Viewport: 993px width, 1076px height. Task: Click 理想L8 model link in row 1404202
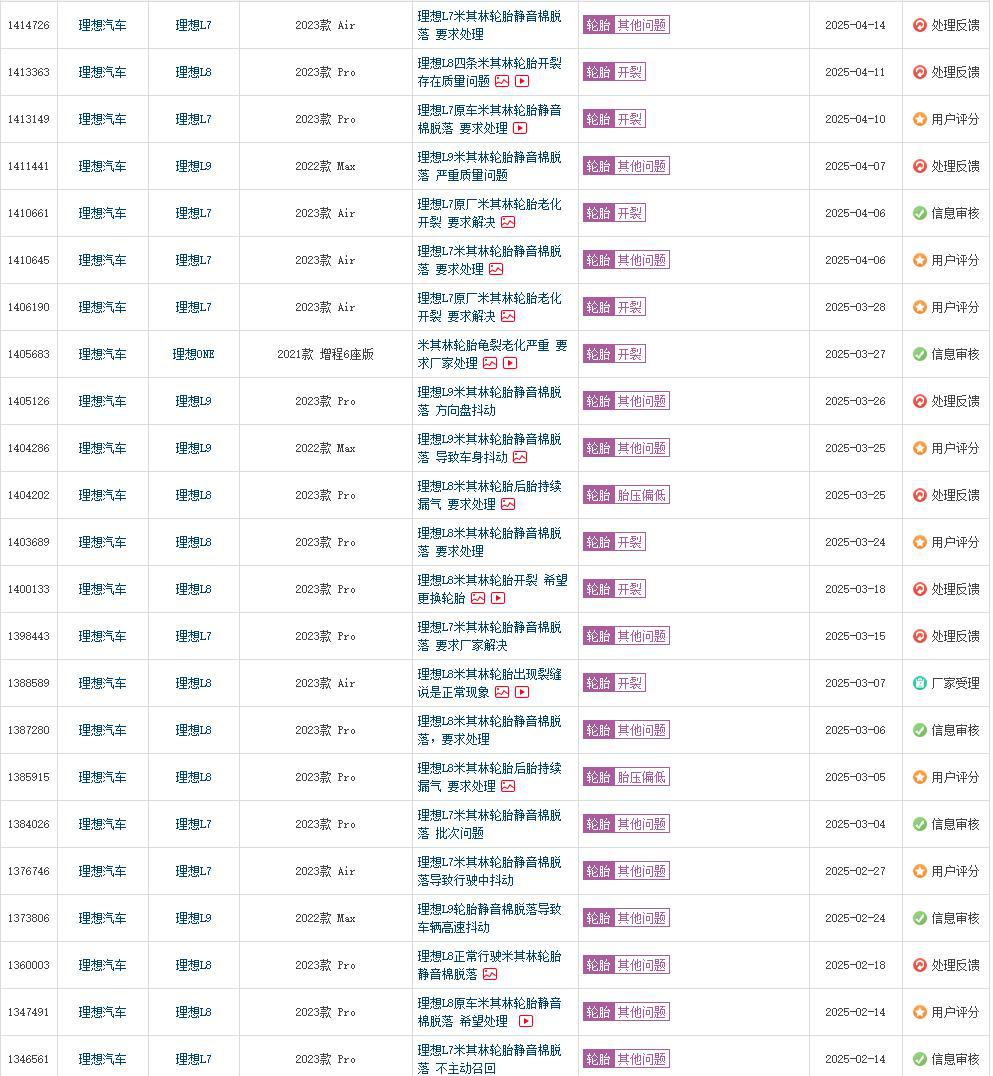pyautogui.click(x=194, y=495)
